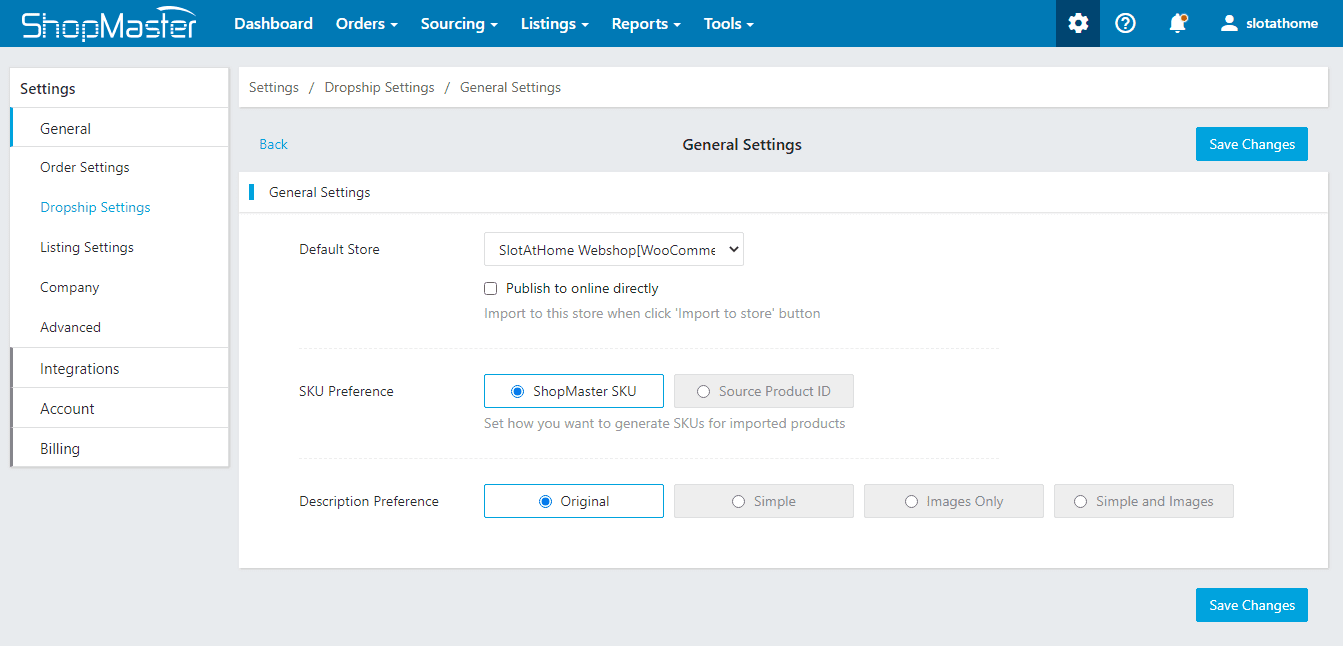Open Integrations section in sidebar

point(80,368)
